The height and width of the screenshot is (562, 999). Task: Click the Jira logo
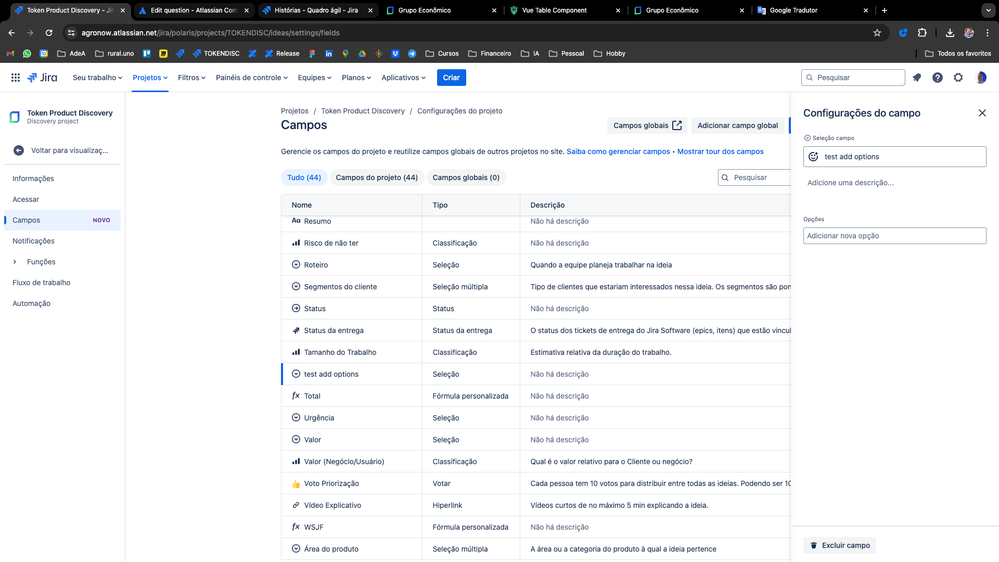click(42, 78)
